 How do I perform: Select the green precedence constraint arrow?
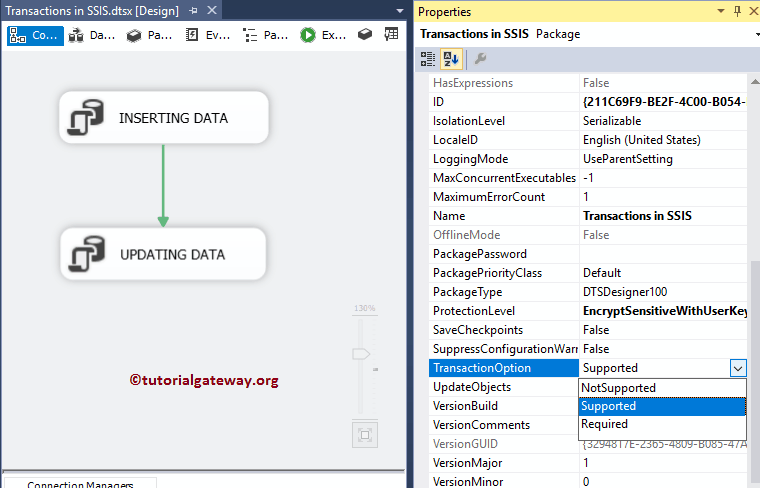click(x=163, y=186)
